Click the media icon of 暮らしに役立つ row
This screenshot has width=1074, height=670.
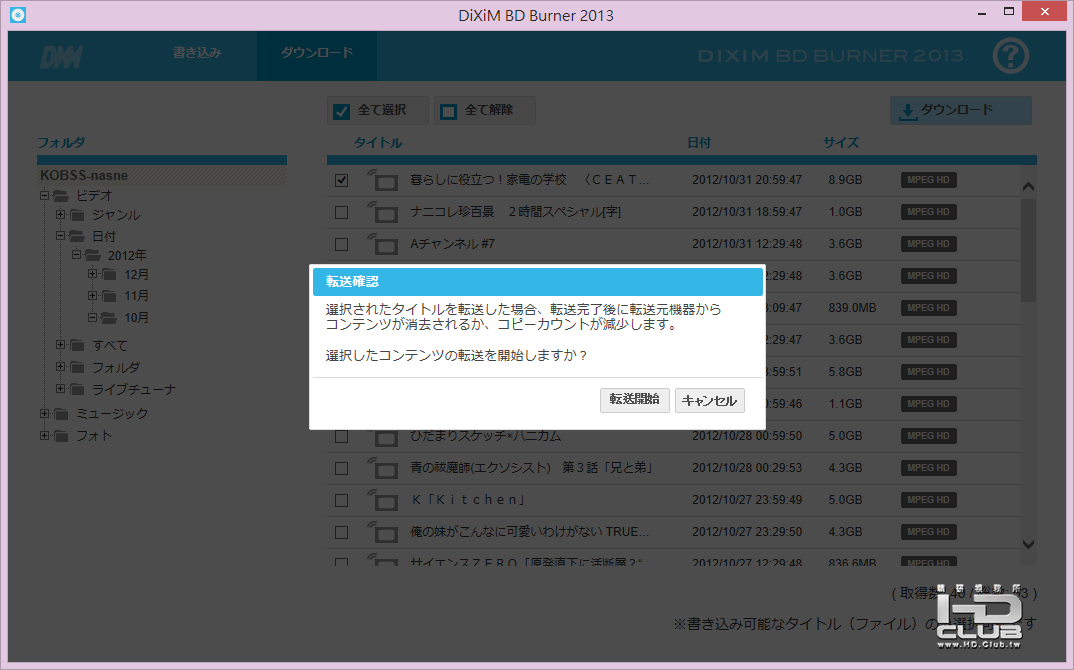(x=382, y=180)
